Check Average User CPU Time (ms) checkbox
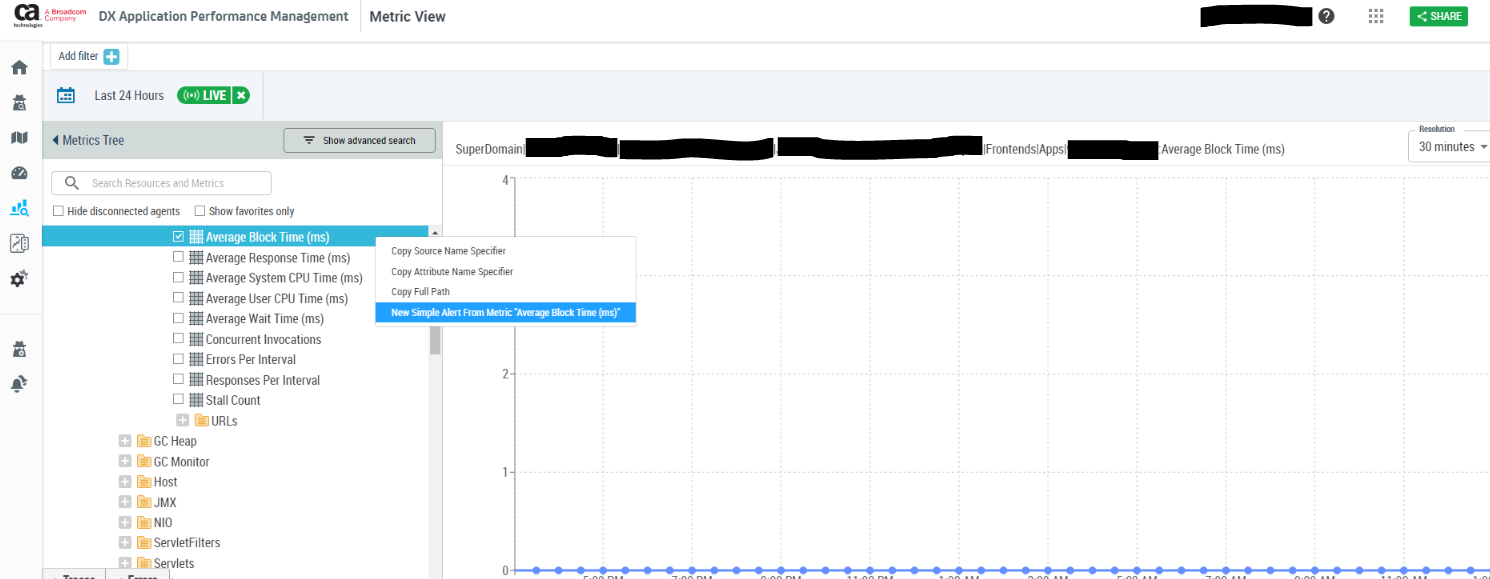This screenshot has width=1490, height=579. [178, 298]
